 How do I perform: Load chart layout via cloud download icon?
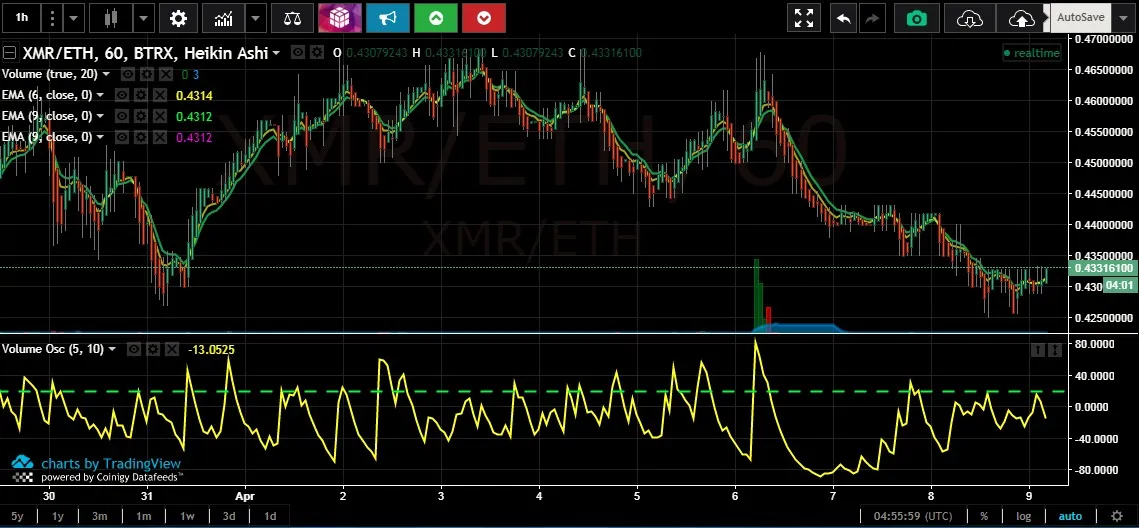pos(970,18)
